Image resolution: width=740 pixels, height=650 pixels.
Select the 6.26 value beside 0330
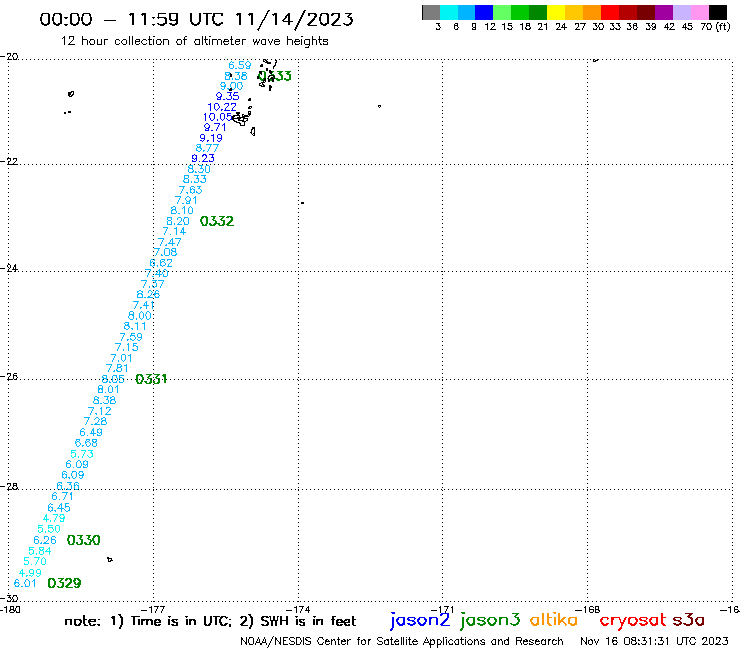click(45, 540)
